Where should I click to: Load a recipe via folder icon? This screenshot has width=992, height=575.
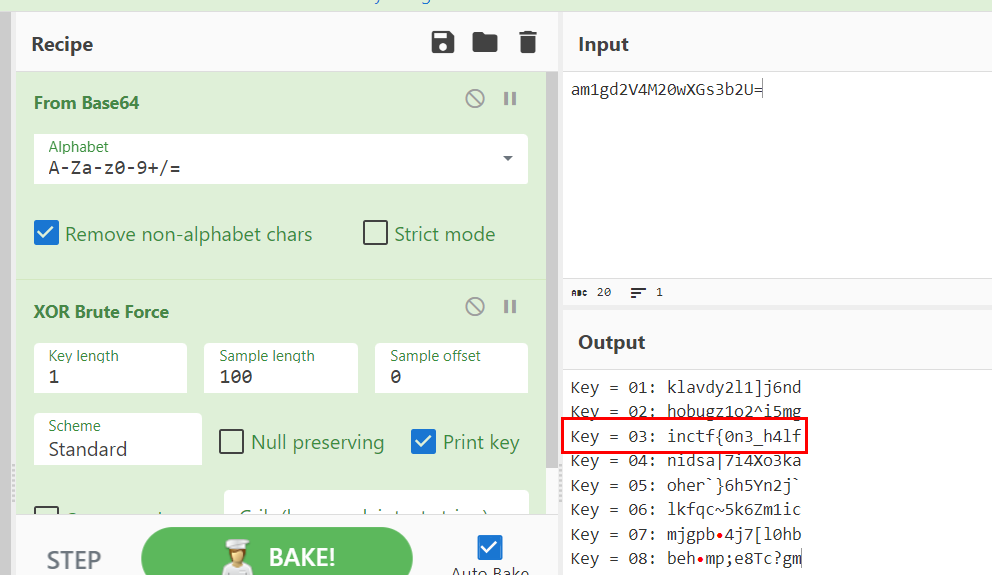click(x=485, y=42)
